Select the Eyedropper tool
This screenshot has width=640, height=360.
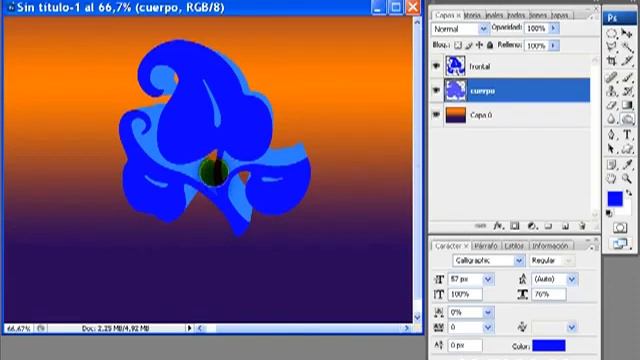627,164
